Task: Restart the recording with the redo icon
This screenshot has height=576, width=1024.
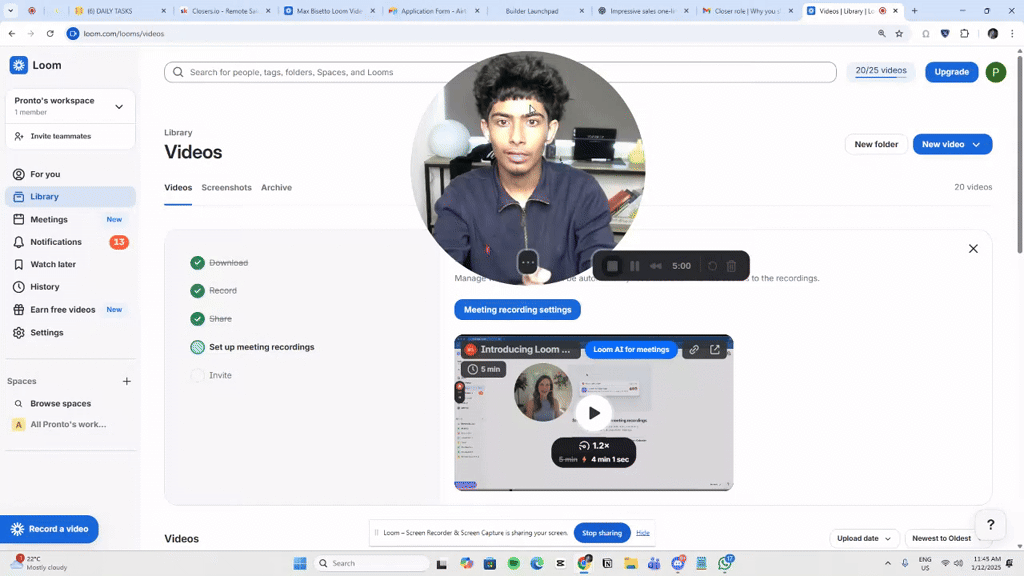Action: pos(712,266)
